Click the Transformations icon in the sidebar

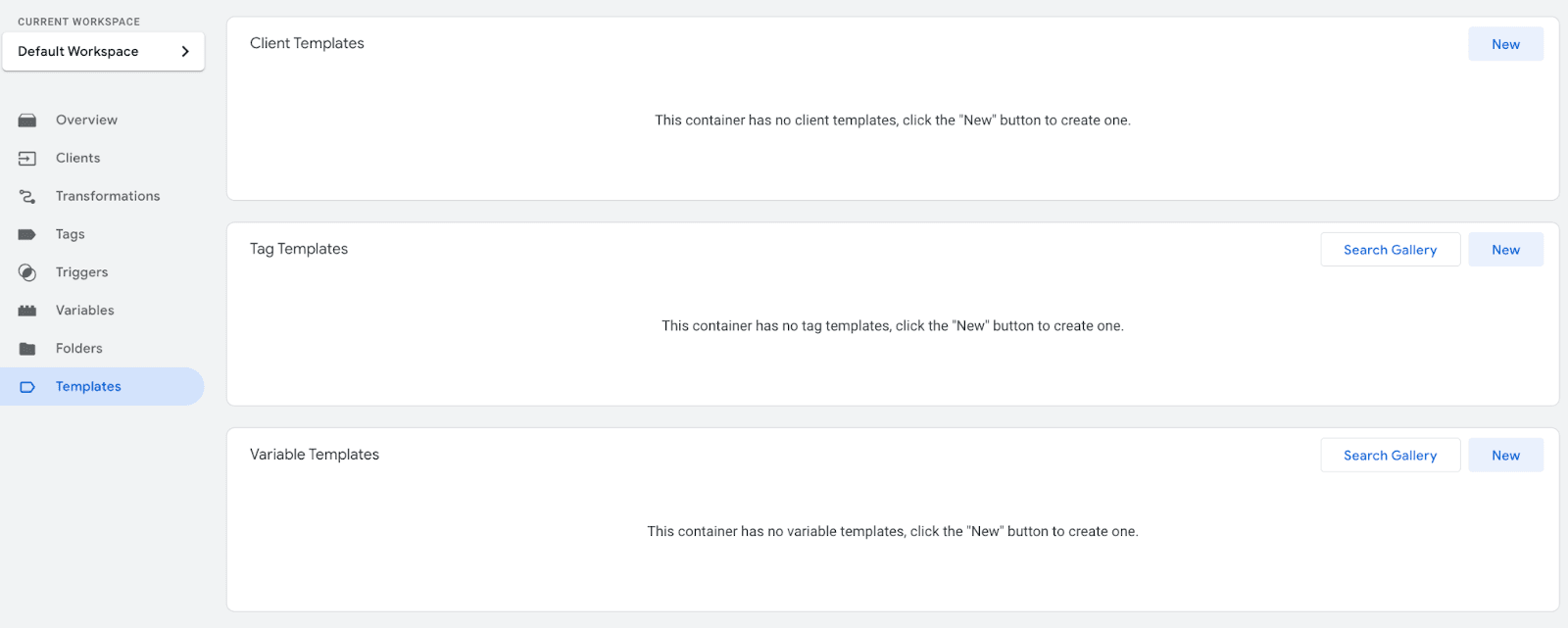tap(27, 196)
